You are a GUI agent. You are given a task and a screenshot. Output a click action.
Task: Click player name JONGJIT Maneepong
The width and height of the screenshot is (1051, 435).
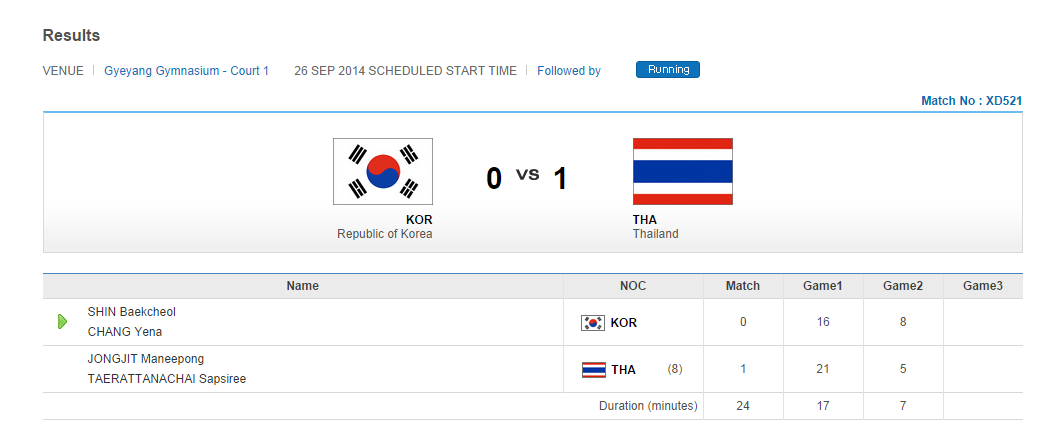point(146,359)
